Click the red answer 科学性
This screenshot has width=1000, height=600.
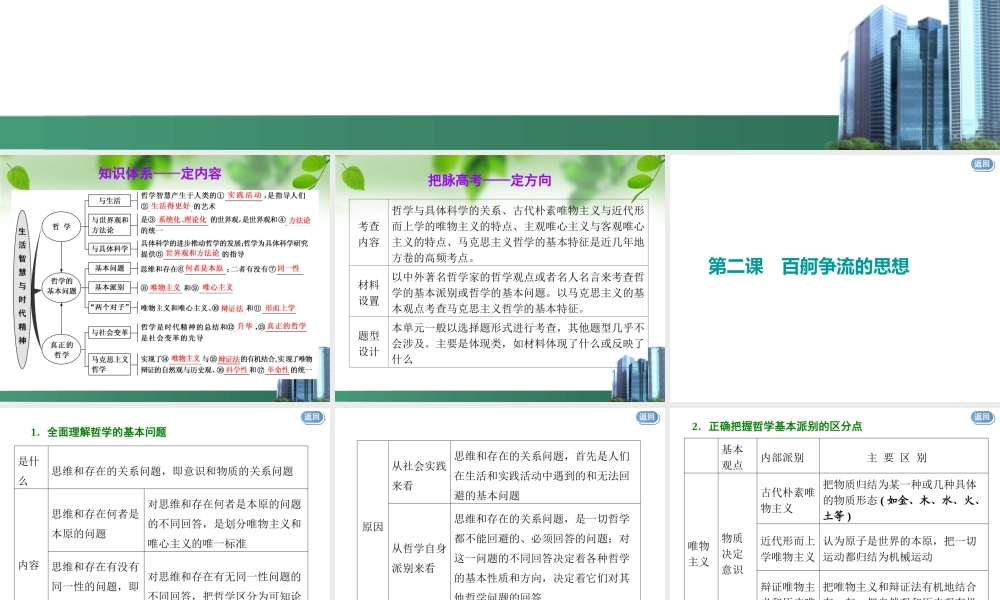[x=237, y=369]
